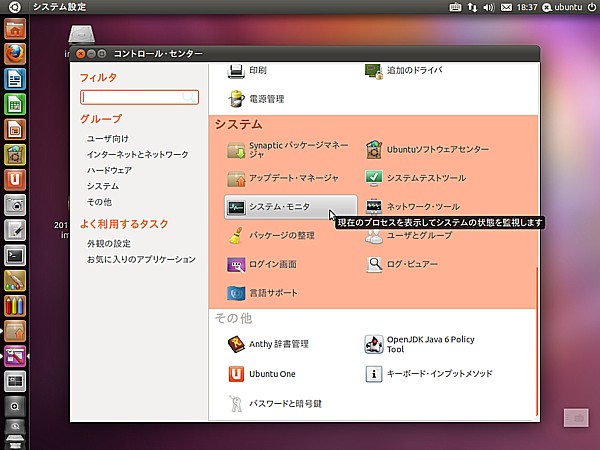This screenshot has width=600, height=450.
Task: Select group ユーザ向け in sidebar
Action: 108,139
